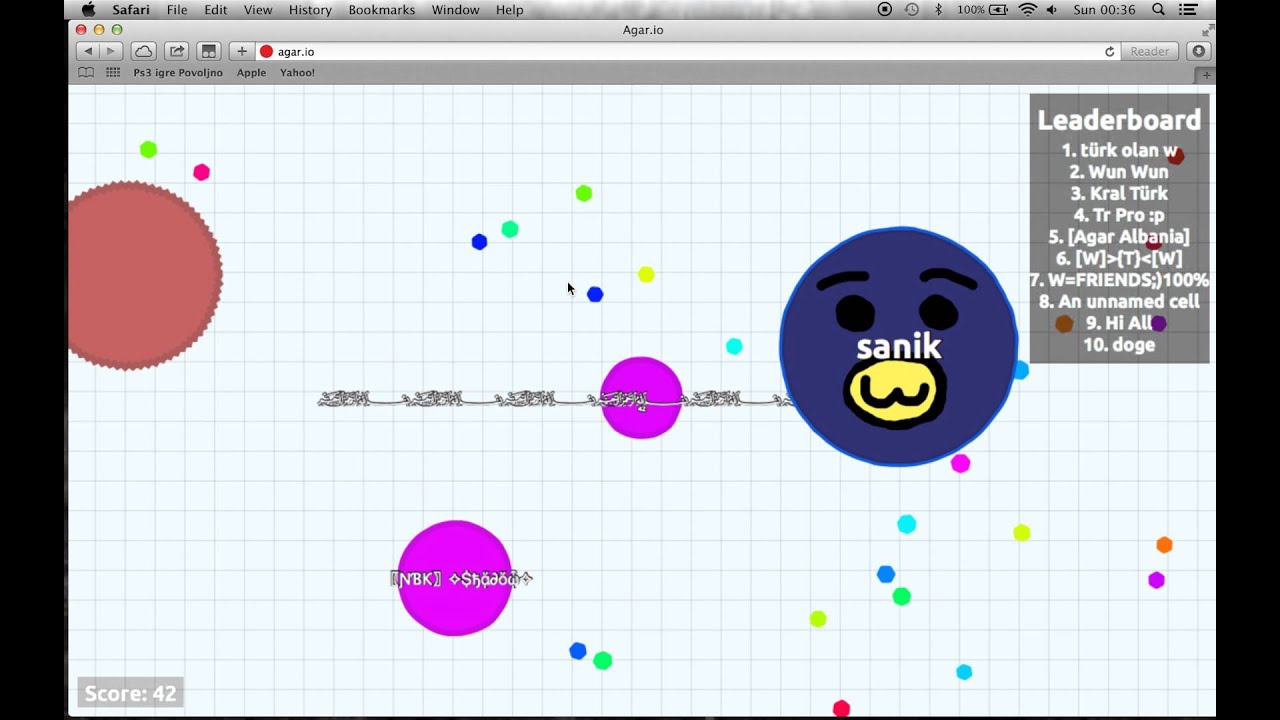Viewport: 1280px width, 720px height.
Task: Open the Top Sites grid icon in bookmarks bar
Action: pos(113,72)
